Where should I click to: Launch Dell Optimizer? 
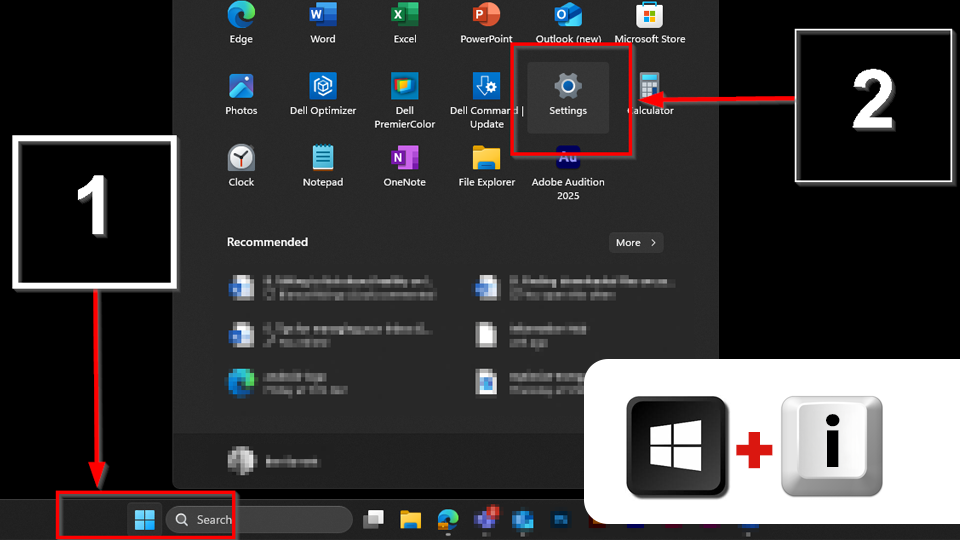tap(323, 95)
